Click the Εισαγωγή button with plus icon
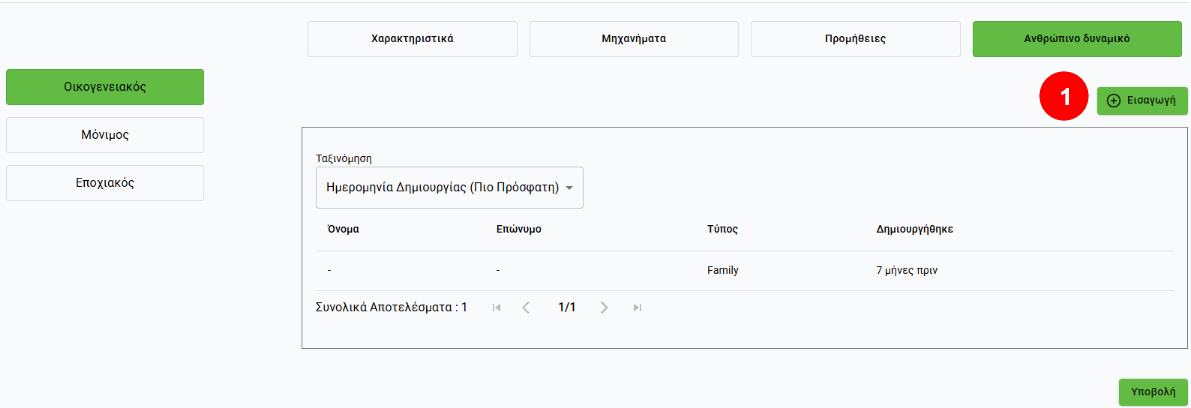Image resolution: width=1191 pixels, height=408 pixels. (x=1142, y=101)
